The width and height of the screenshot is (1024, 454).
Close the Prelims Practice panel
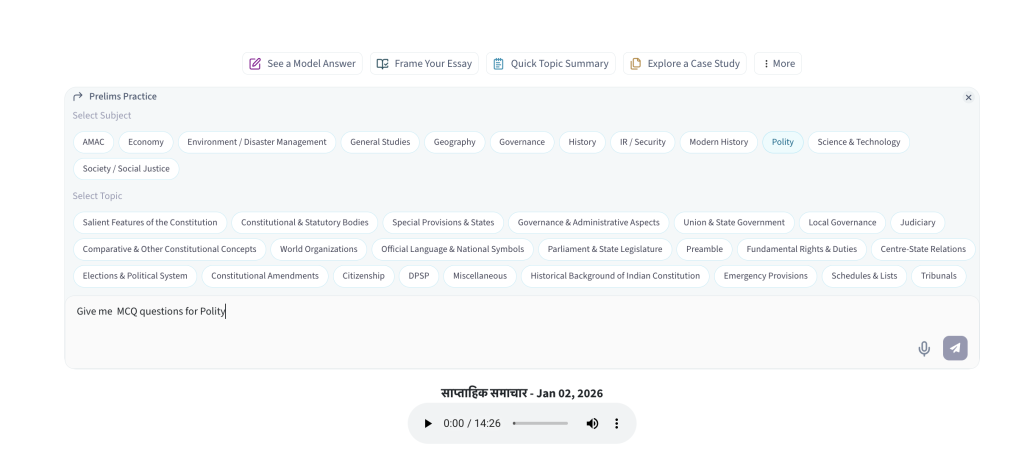click(968, 97)
